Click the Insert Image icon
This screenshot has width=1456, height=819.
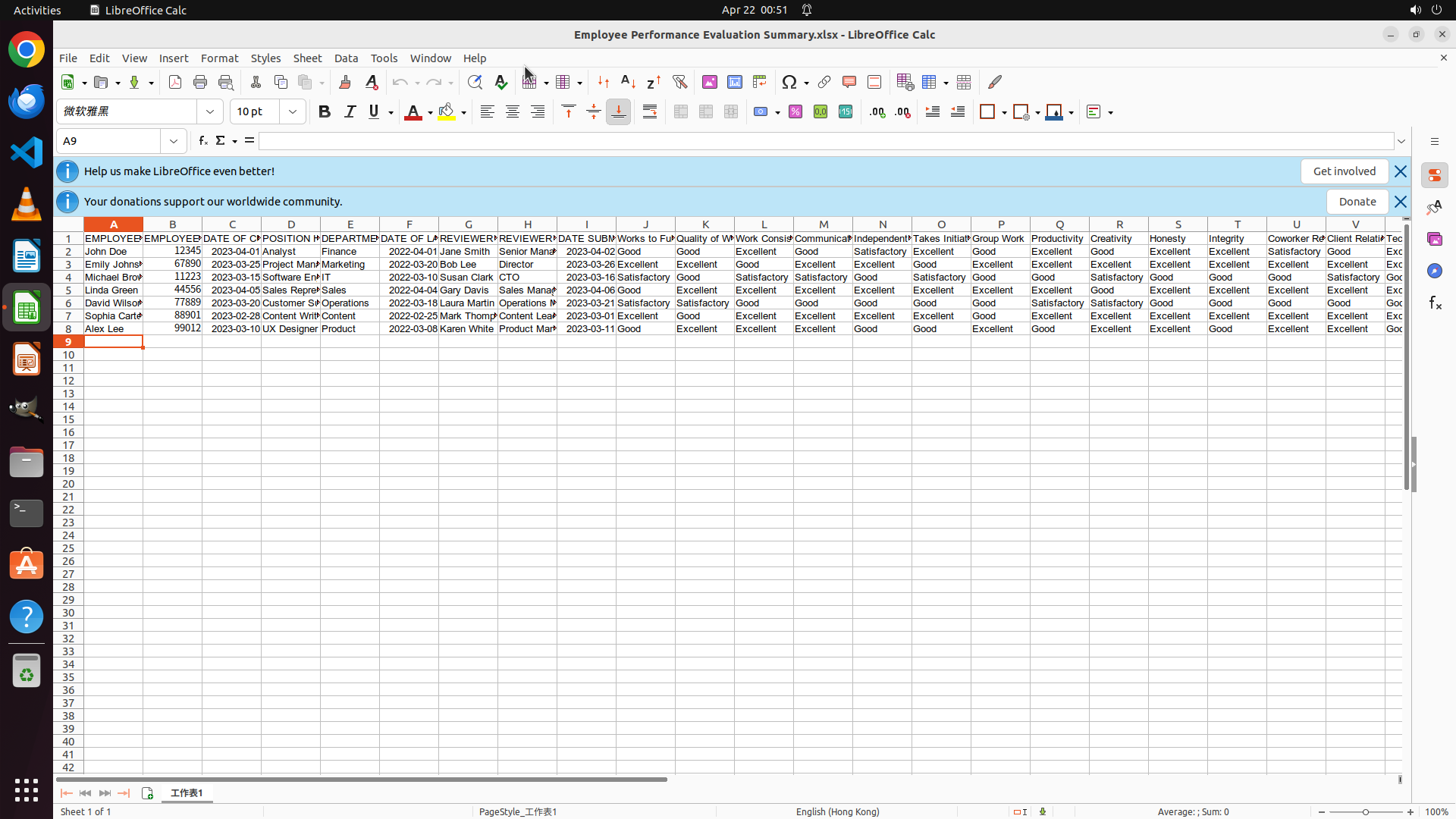(x=710, y=82)
